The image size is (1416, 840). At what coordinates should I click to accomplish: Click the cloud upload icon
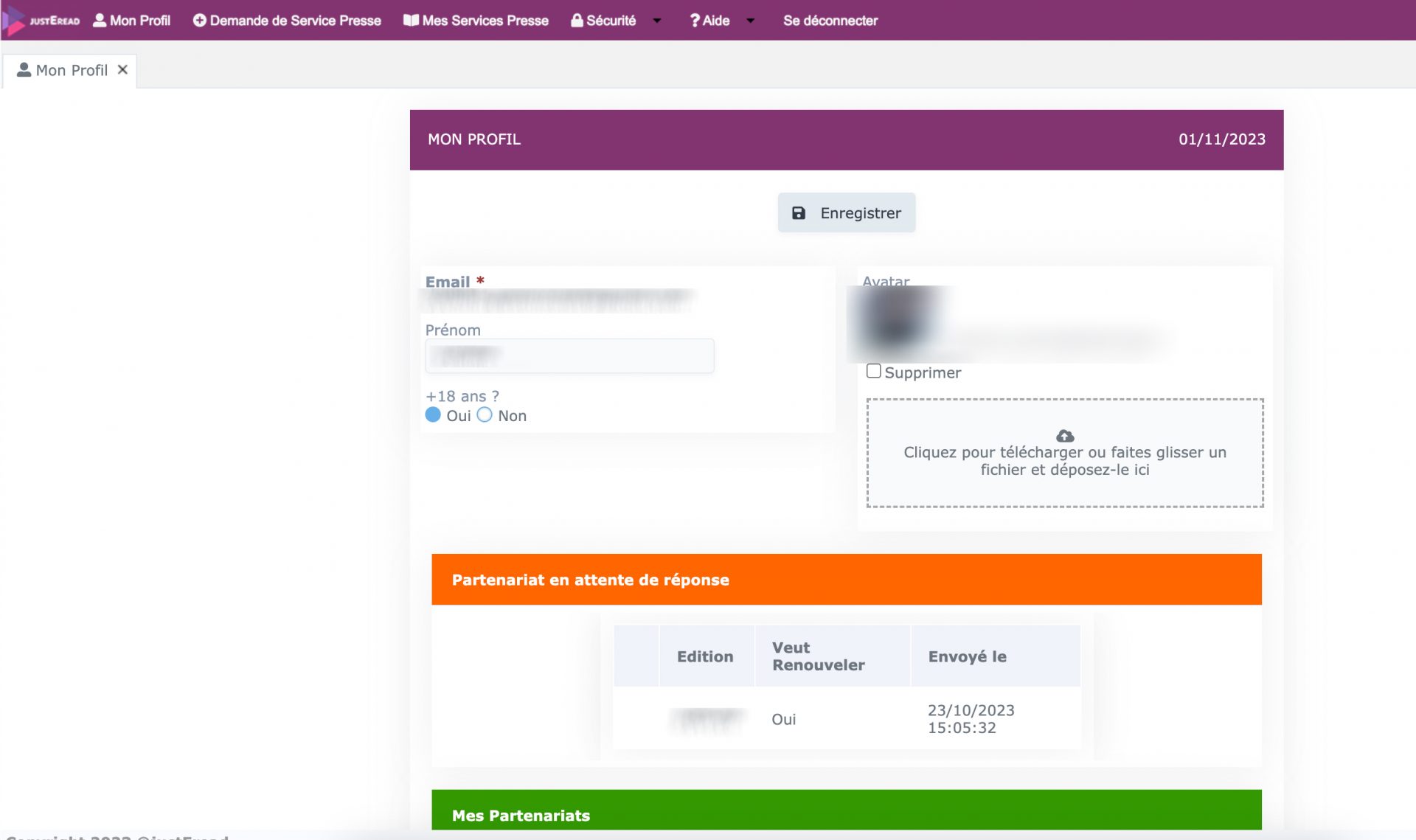(x=1065, y=436)
